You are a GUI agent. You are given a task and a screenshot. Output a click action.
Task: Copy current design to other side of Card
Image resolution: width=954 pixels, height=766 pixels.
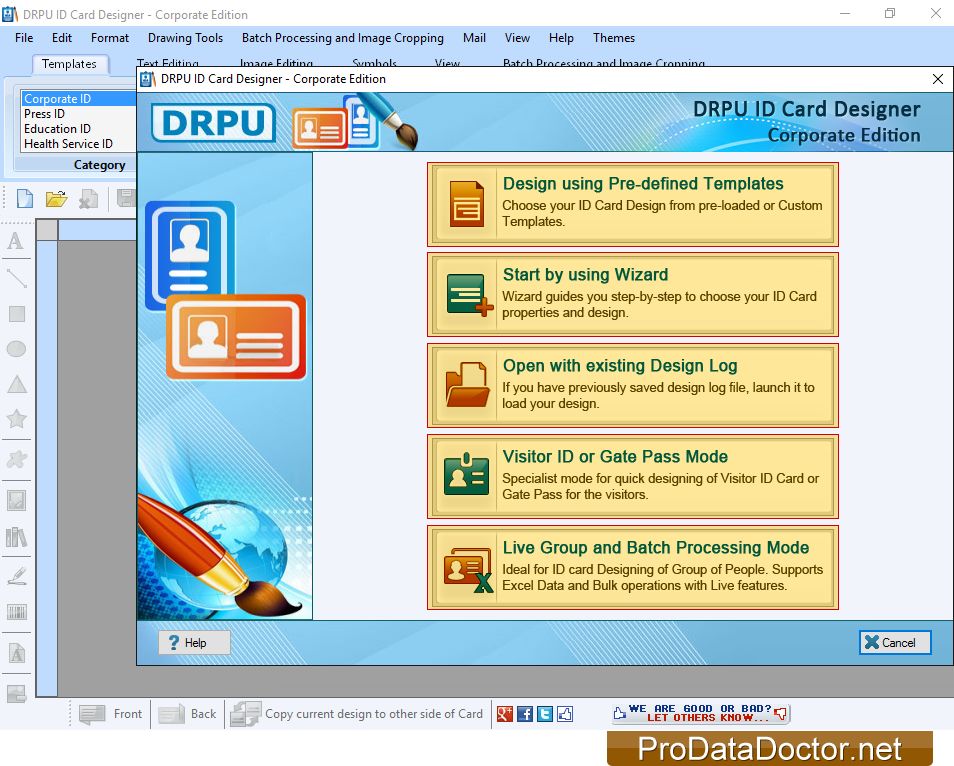357,714
